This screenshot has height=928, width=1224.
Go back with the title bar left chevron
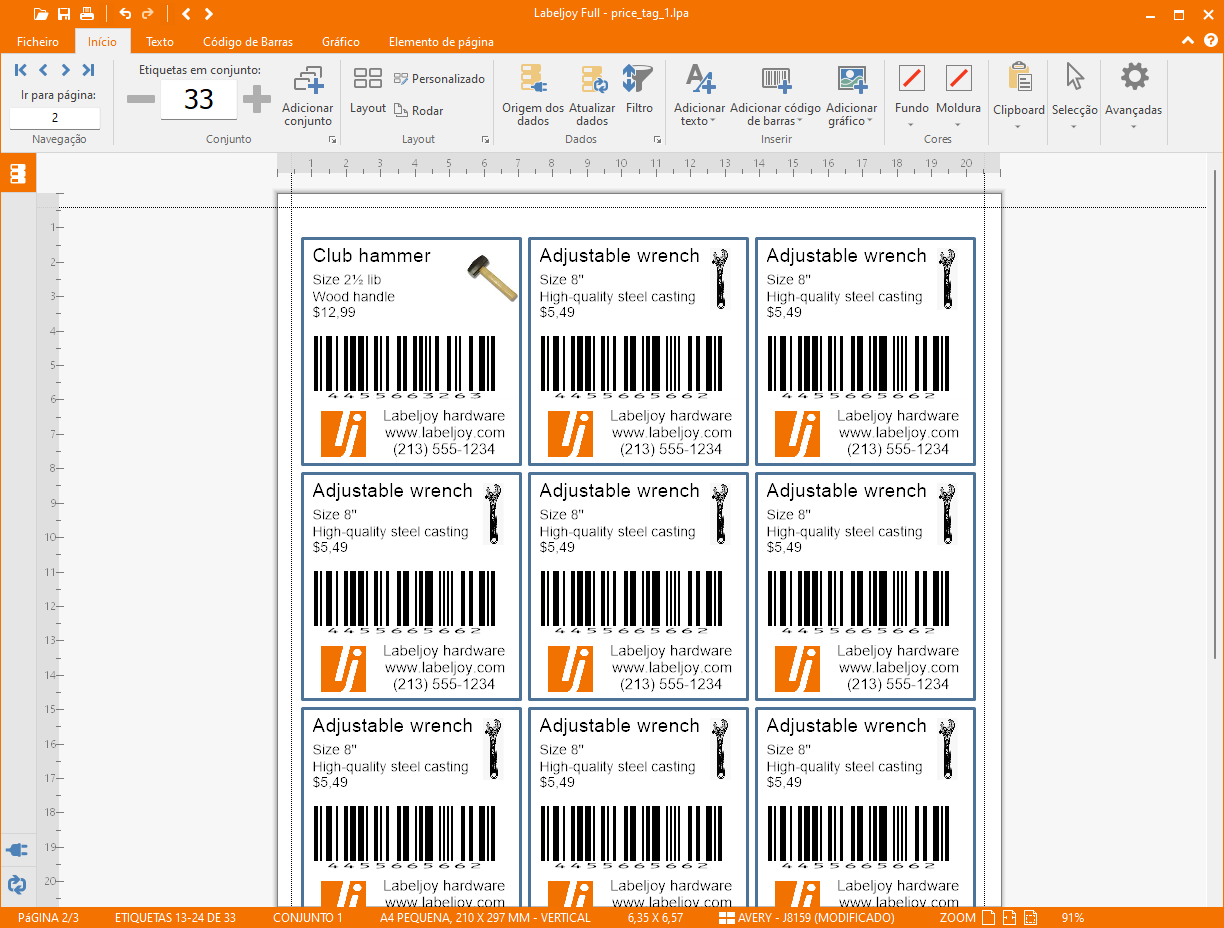(x=186, y=14)
